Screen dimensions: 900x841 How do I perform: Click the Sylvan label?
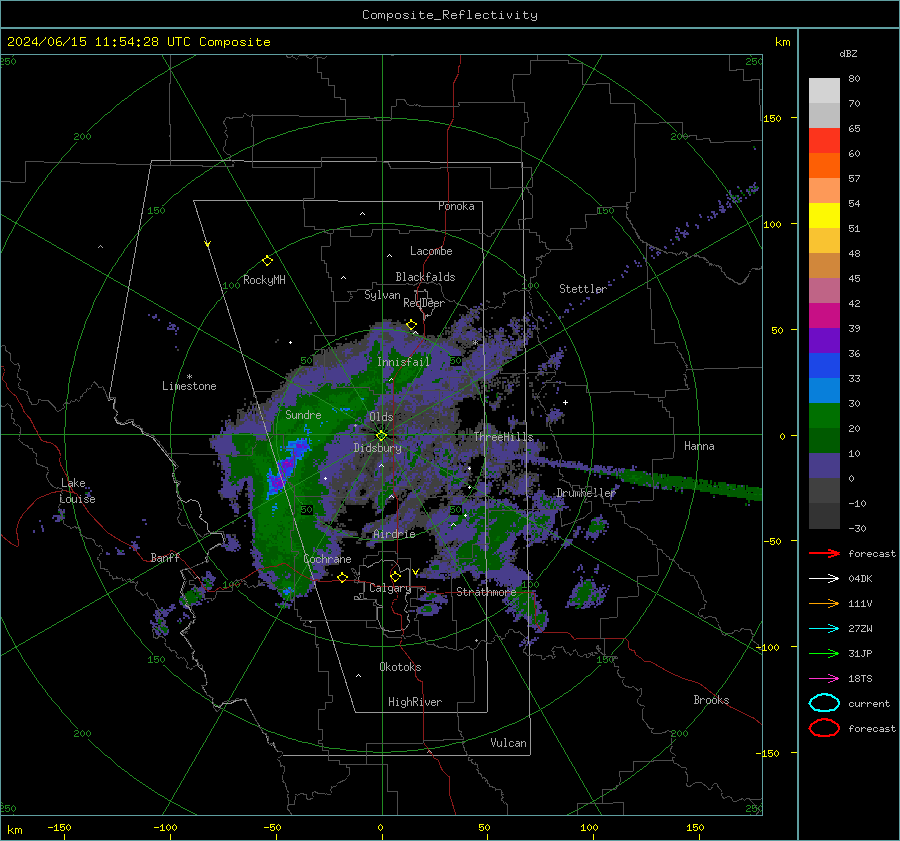click(382, 295)
